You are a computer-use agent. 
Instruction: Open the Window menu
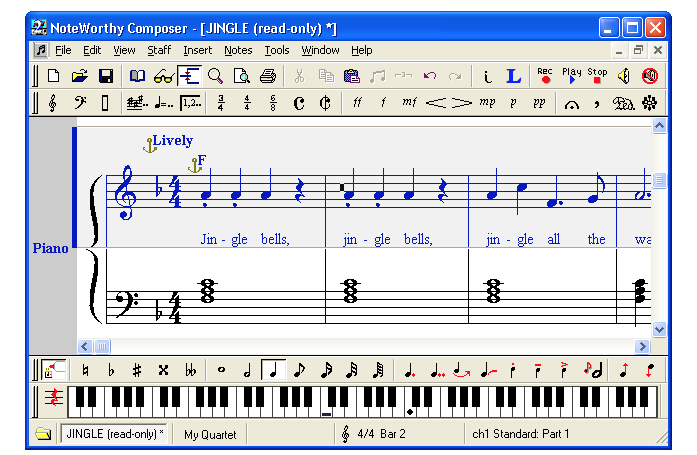tap(320, 50)
